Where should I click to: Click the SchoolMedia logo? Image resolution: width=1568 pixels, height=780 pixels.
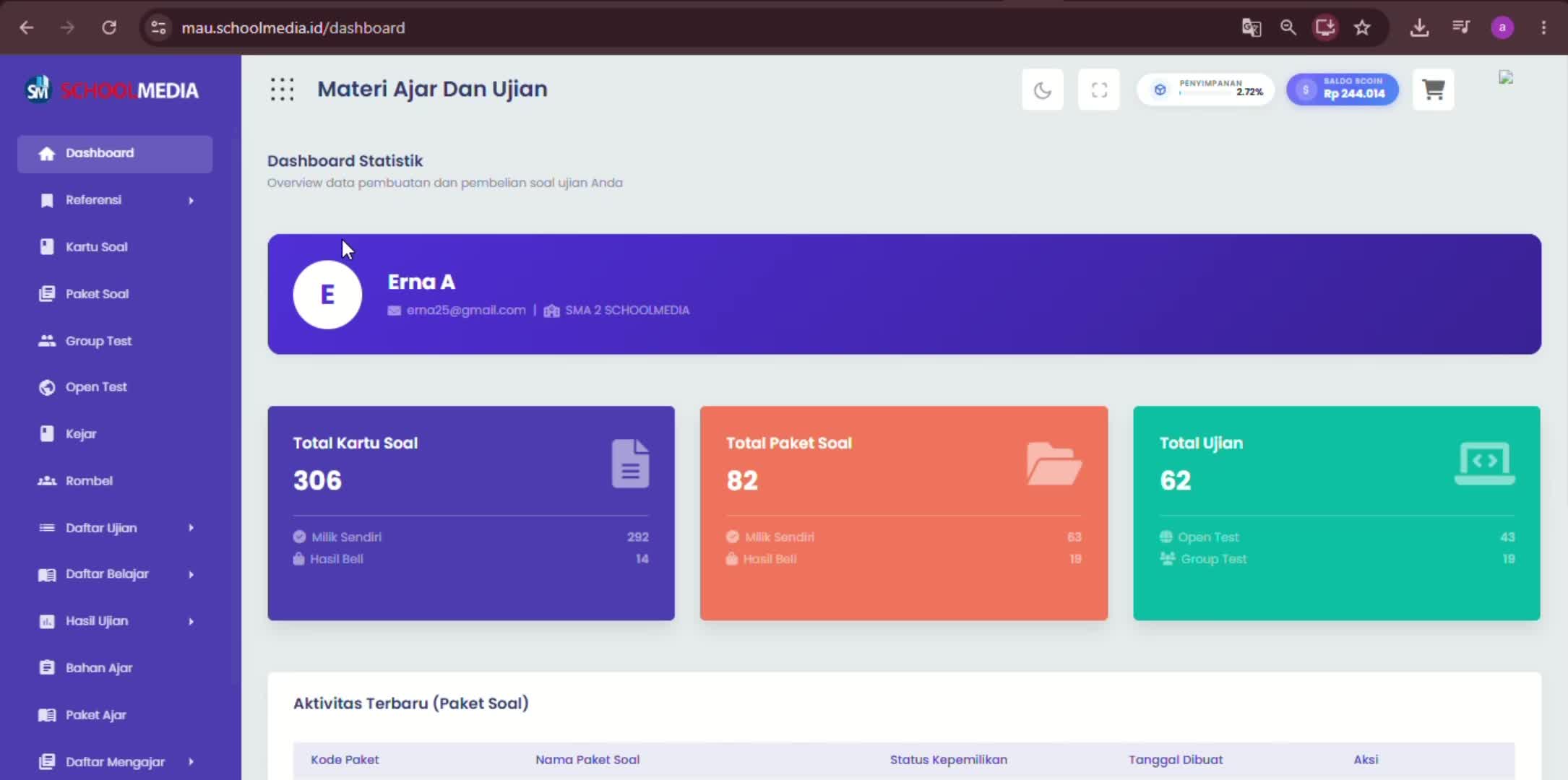(112, 90)
